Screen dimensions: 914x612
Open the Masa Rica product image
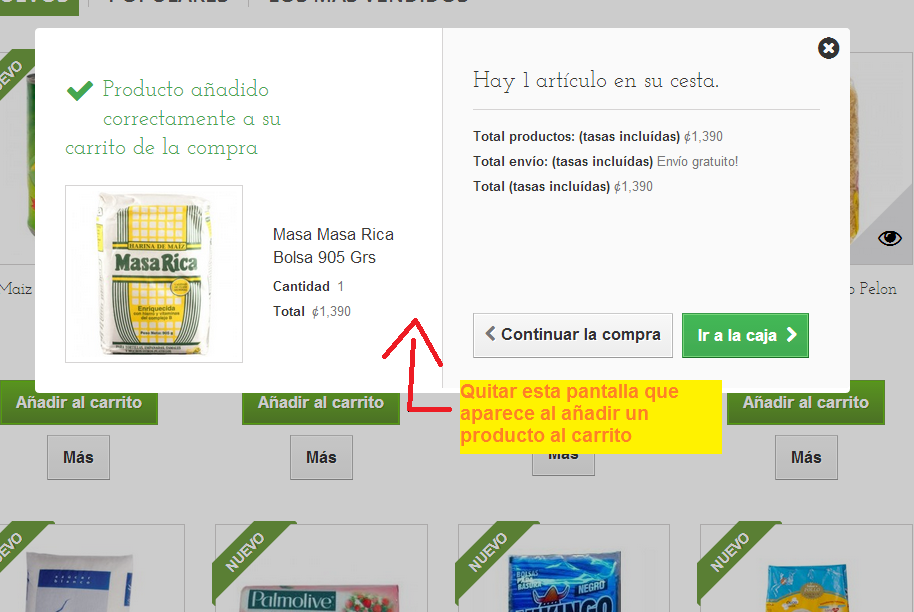click(x=154, y=274)
